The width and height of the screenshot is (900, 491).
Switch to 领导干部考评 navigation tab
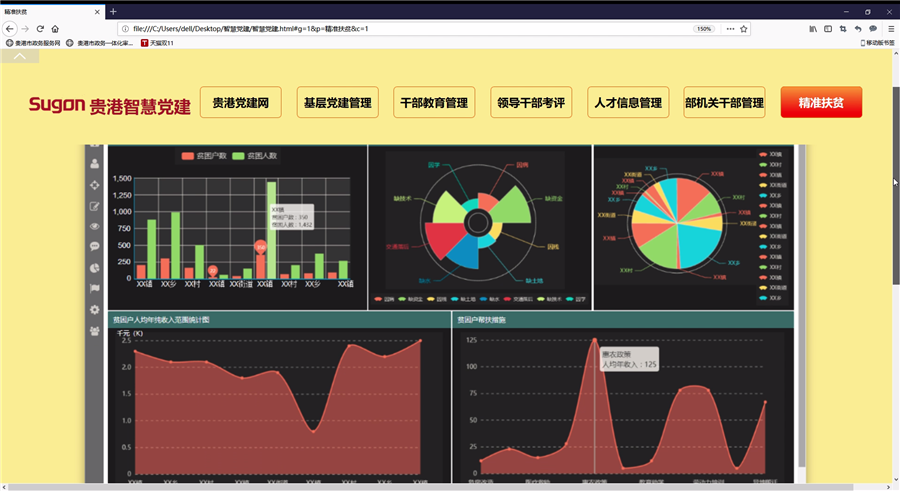(x=531, y=102)
